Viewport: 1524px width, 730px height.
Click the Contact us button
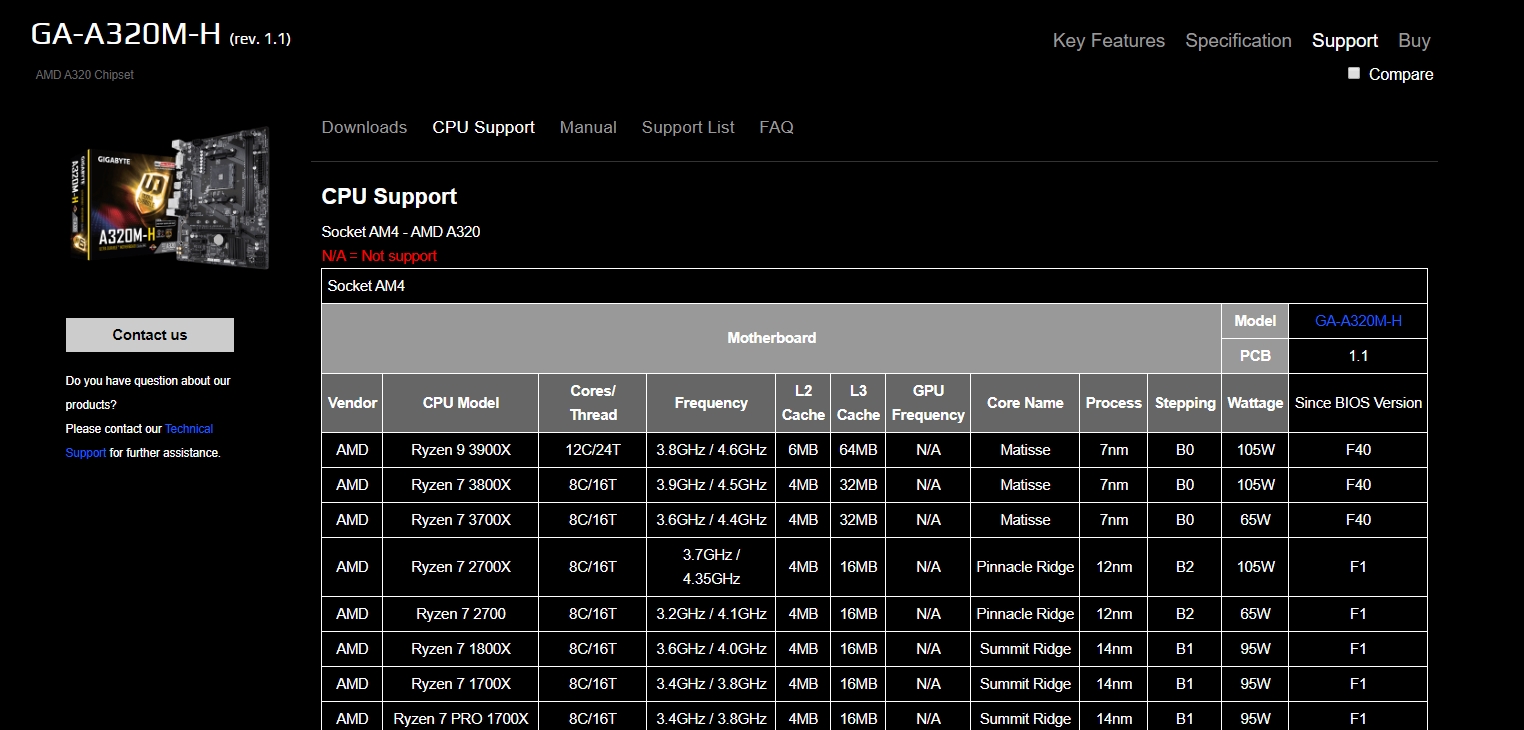(x=150, y=335)
